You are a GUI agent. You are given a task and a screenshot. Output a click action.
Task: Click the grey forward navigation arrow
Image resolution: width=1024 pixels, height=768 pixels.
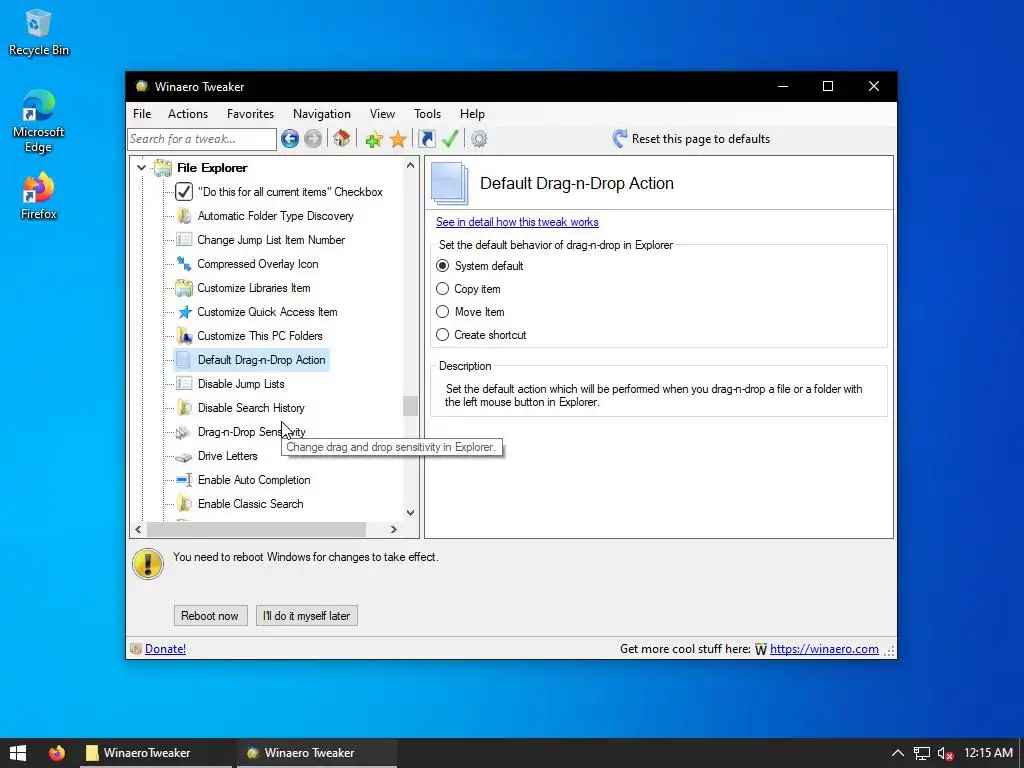pos(313,138)
